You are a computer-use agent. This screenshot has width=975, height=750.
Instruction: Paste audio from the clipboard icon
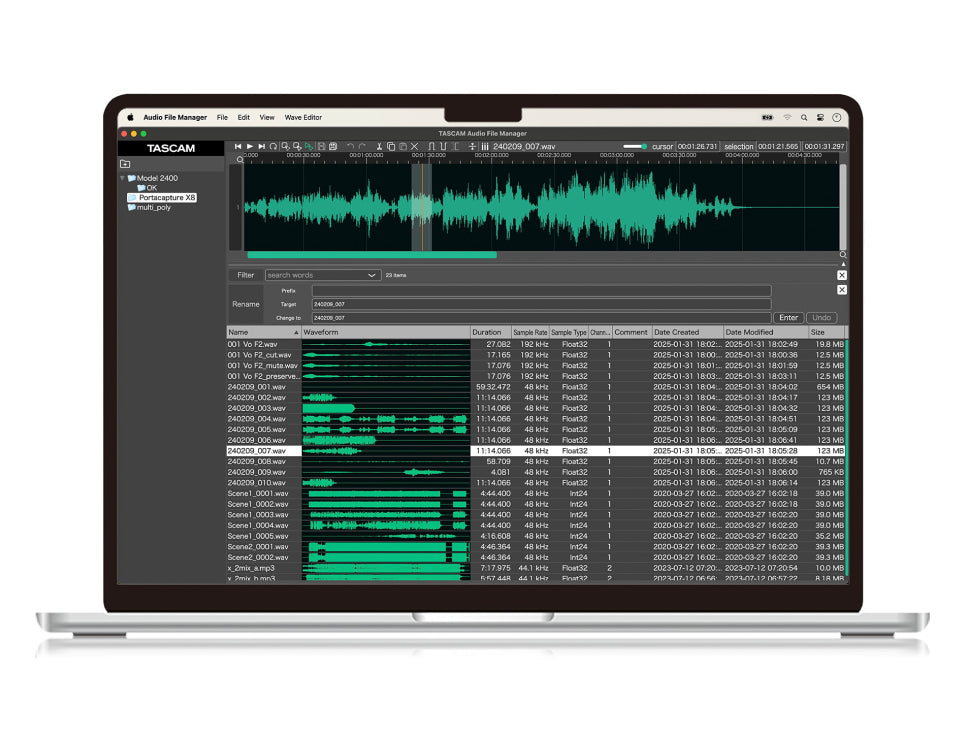point(403,146)
